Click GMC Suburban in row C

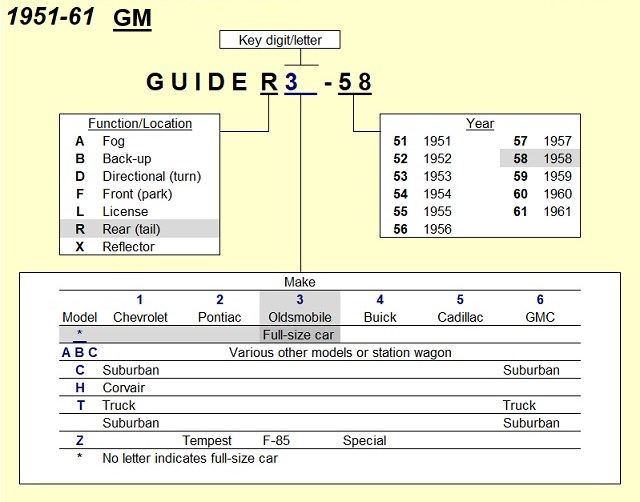[x=531, y=370]
